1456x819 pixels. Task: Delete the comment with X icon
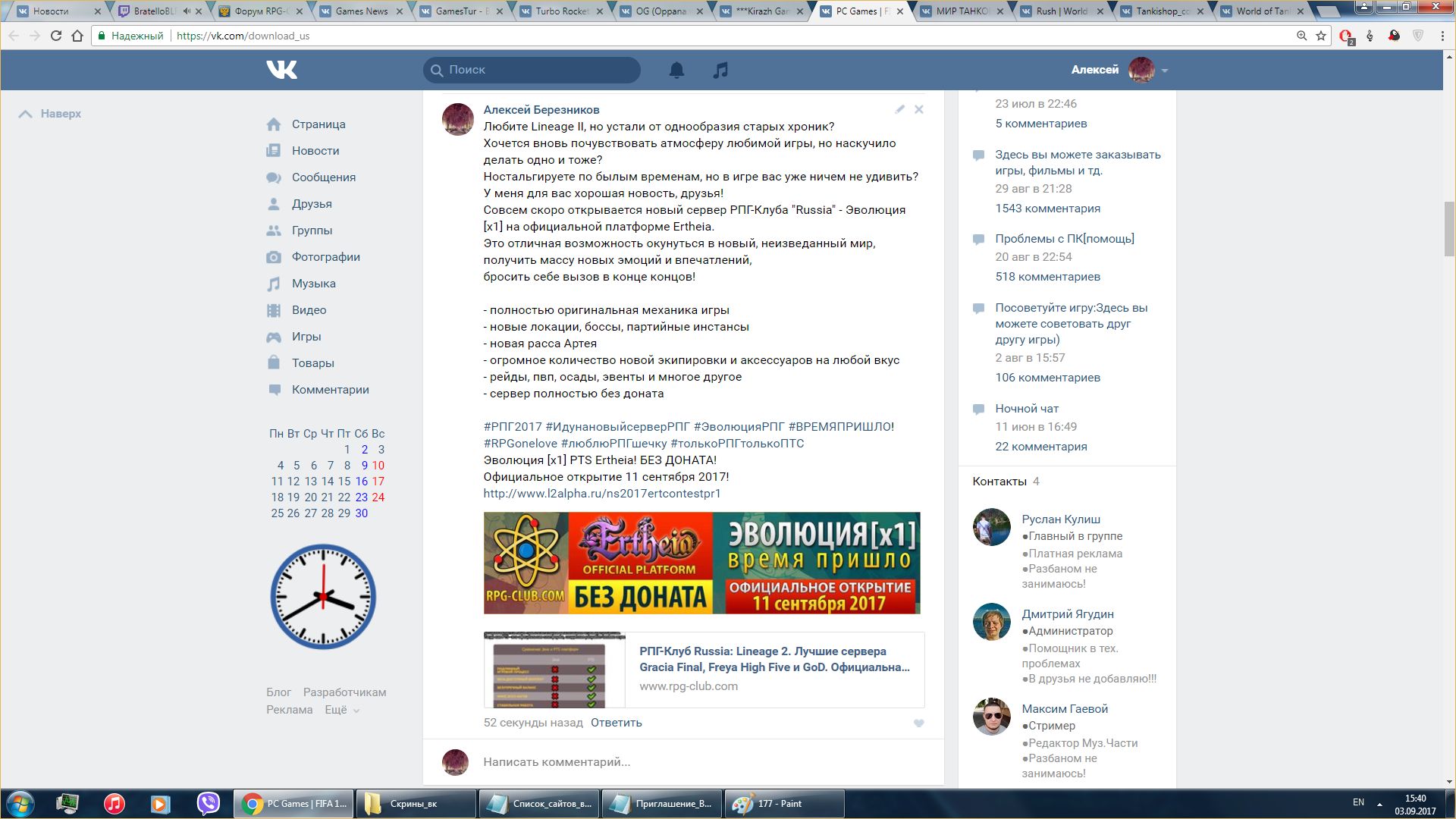click(x=918, y=109)
